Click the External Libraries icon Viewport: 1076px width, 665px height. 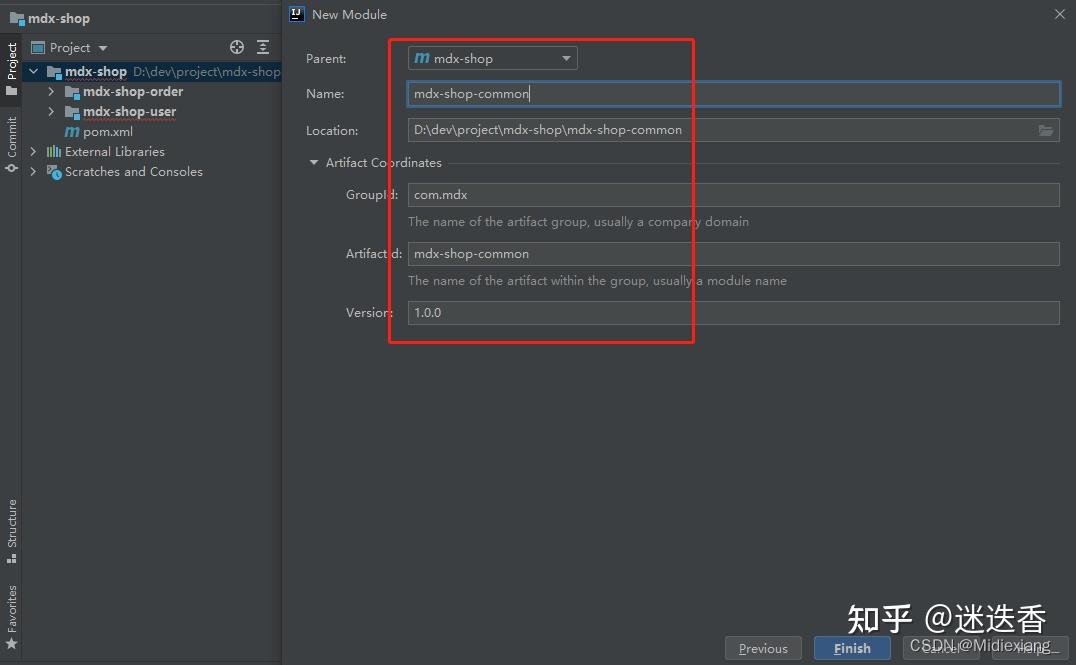coord(54,152)
